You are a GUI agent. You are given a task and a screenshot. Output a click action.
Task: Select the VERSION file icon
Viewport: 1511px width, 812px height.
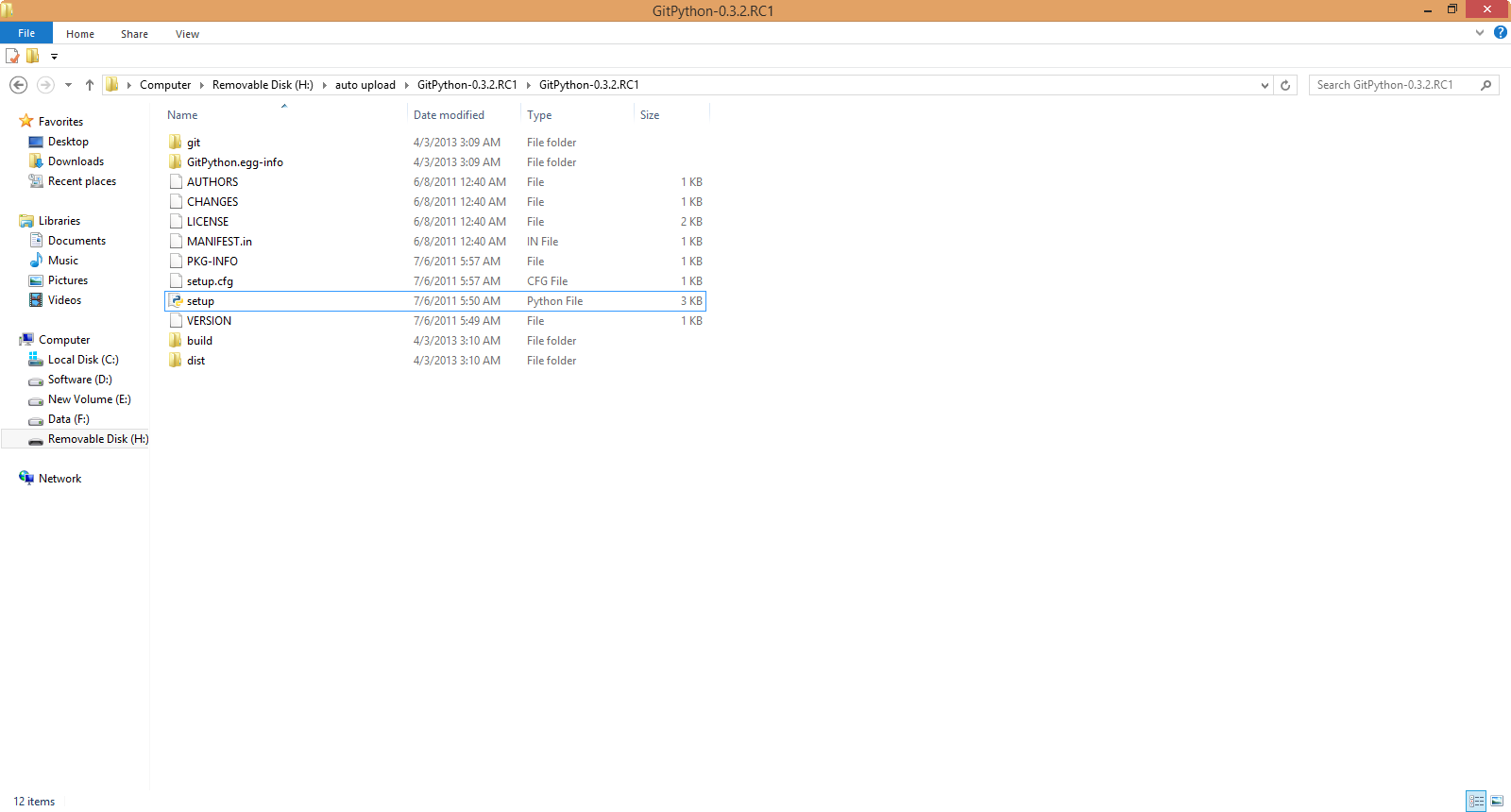176,320
